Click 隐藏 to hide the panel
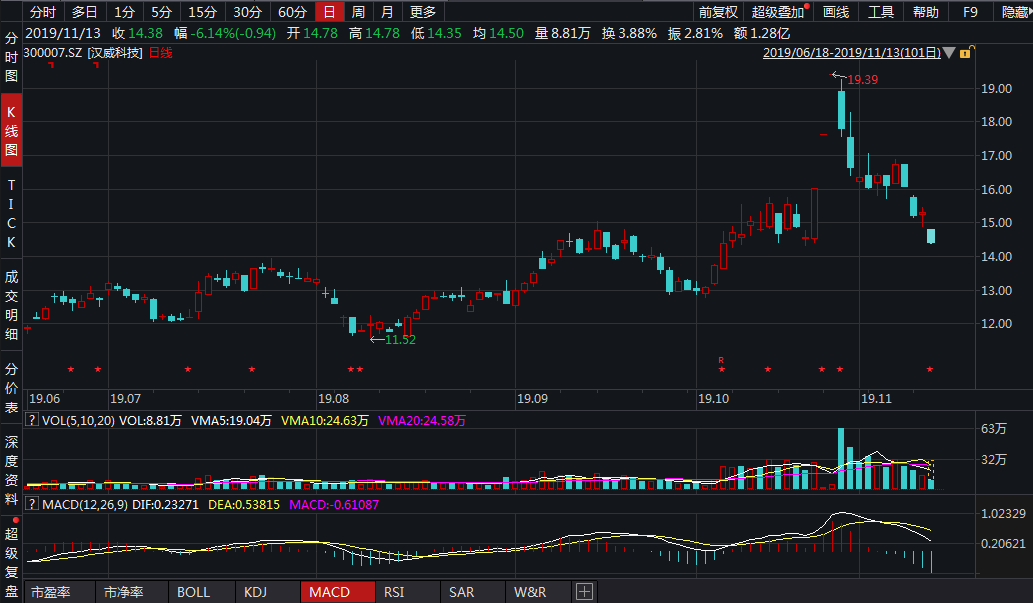1033x603 pixels. coord(1015,12)
